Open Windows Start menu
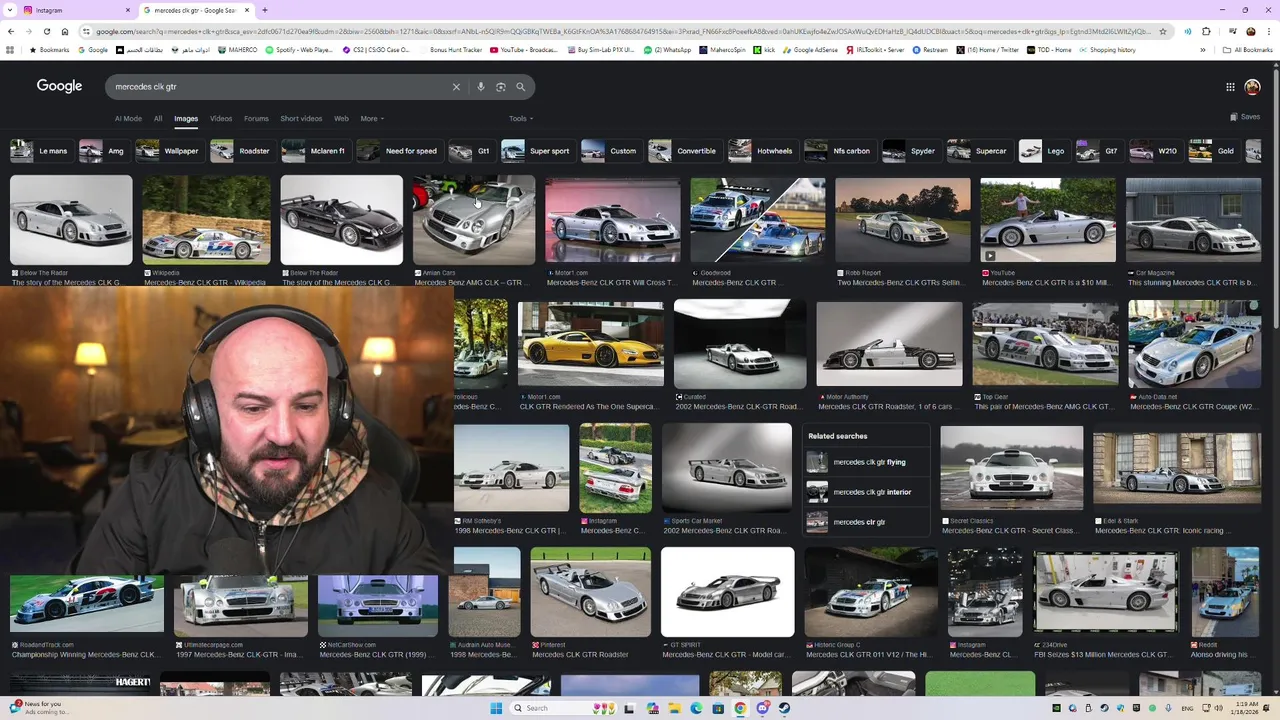This screenshot has width=1280, height=720. point(496,708)
